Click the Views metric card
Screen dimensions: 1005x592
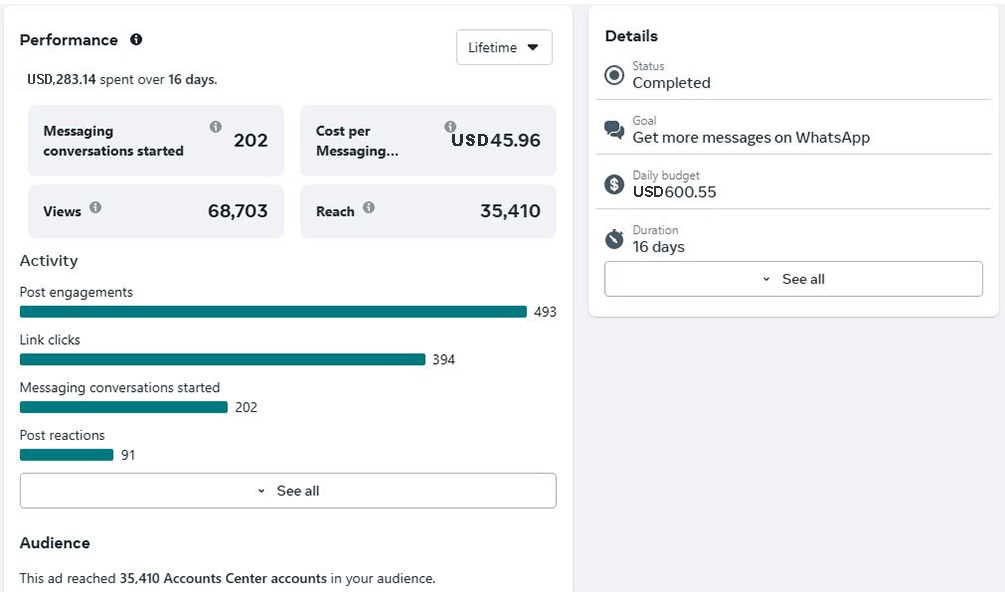tap(155, 211)
